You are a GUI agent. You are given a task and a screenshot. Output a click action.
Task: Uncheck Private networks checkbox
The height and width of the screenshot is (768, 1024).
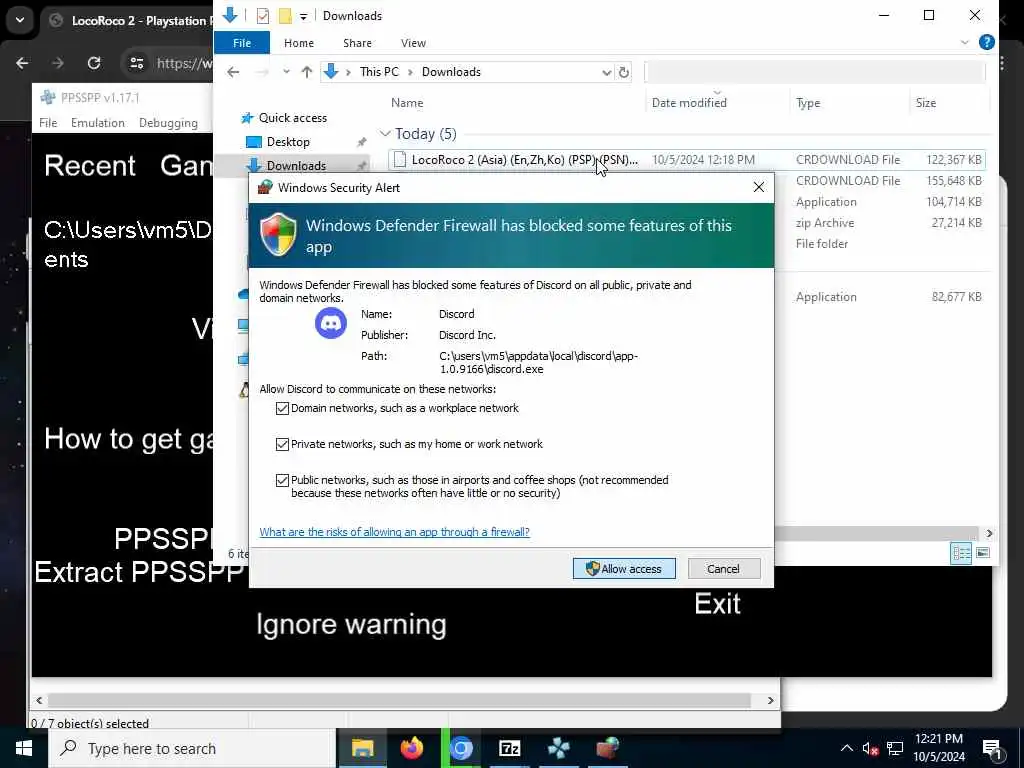coord(282,444)
